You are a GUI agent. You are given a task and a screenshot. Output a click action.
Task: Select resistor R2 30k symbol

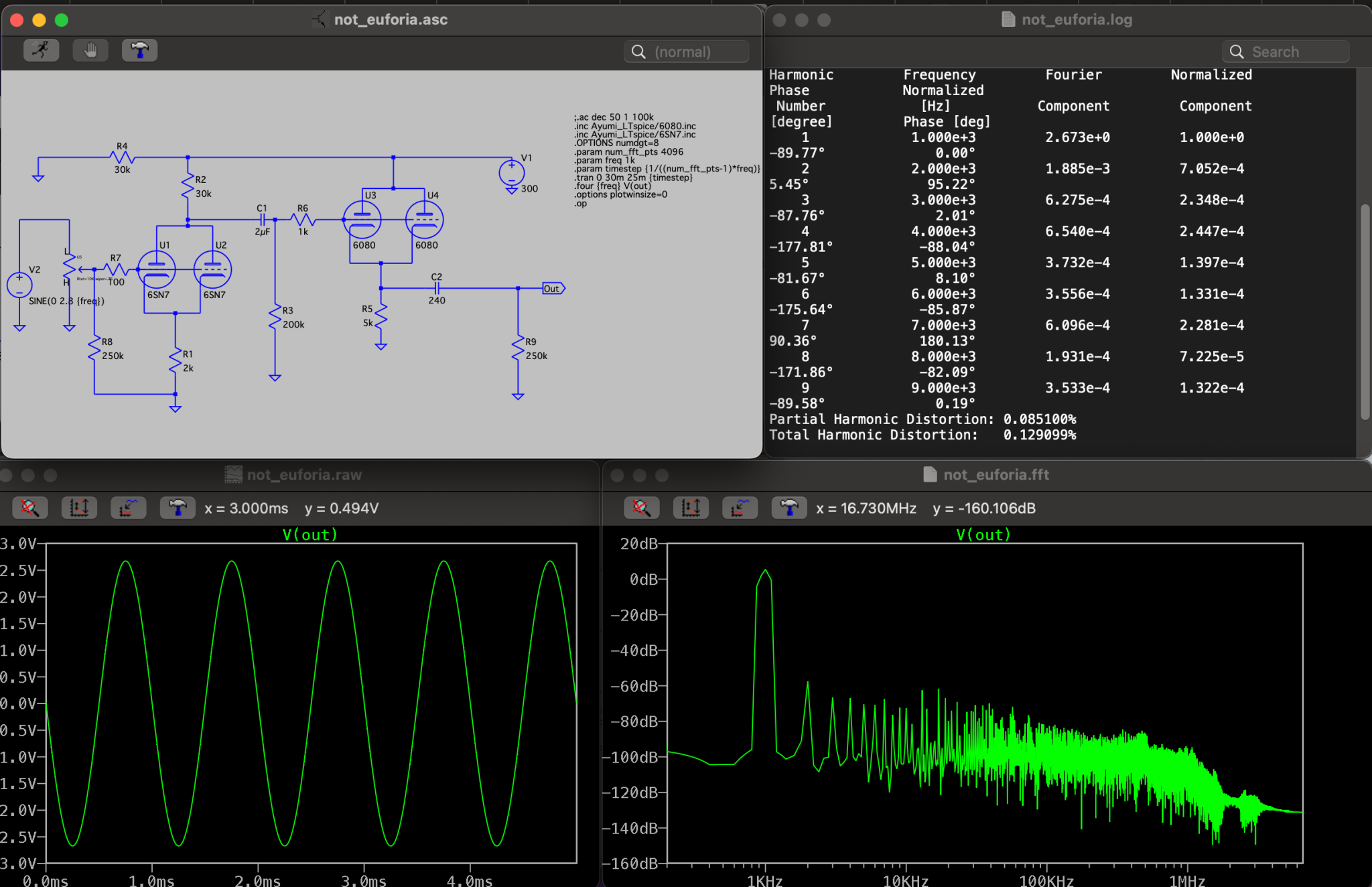tap(188, 186)
